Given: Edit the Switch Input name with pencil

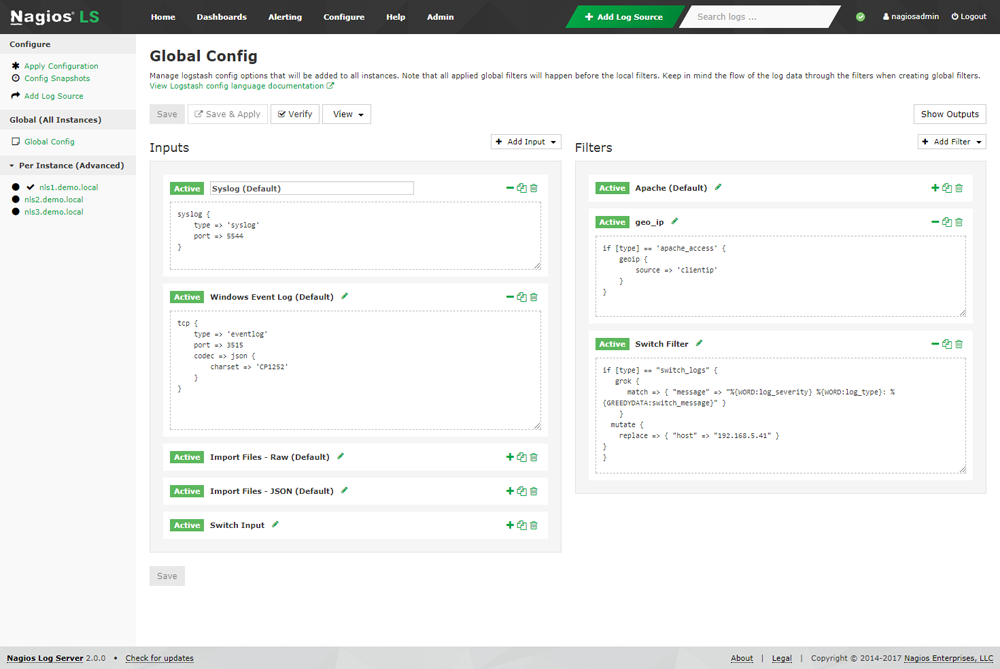Looking at the screenshot, I should pos(276,524).
